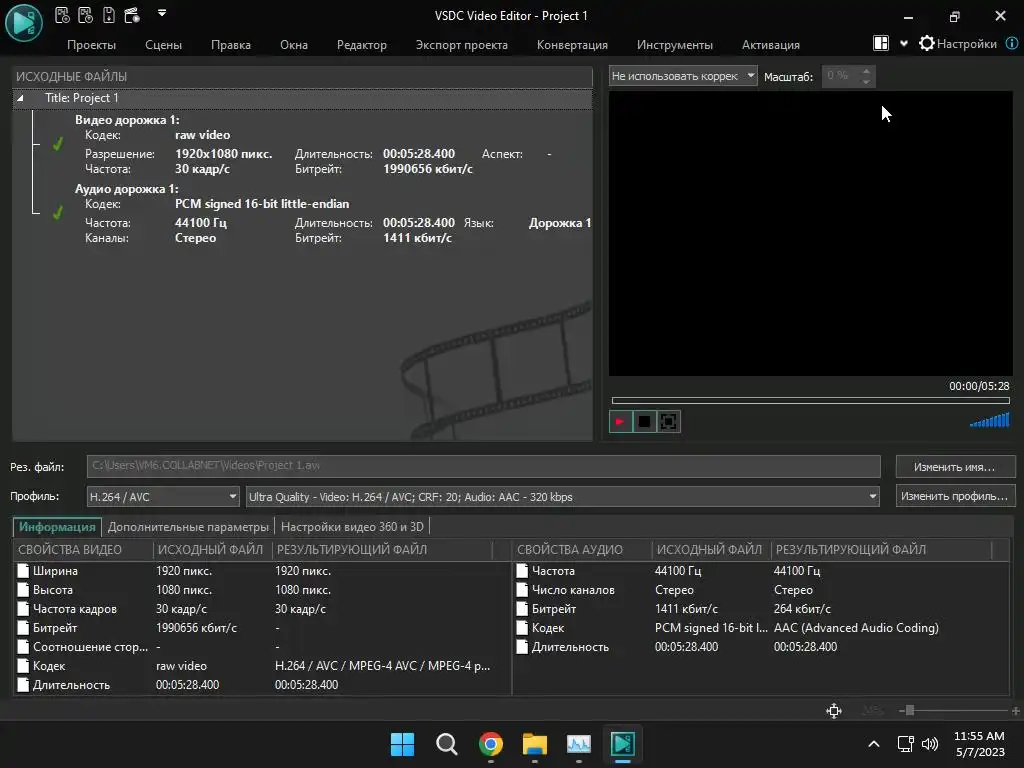The width and height of the screenshot is (1024, 768).
Task: Open the Проекты menu
Action: [91, 44]
